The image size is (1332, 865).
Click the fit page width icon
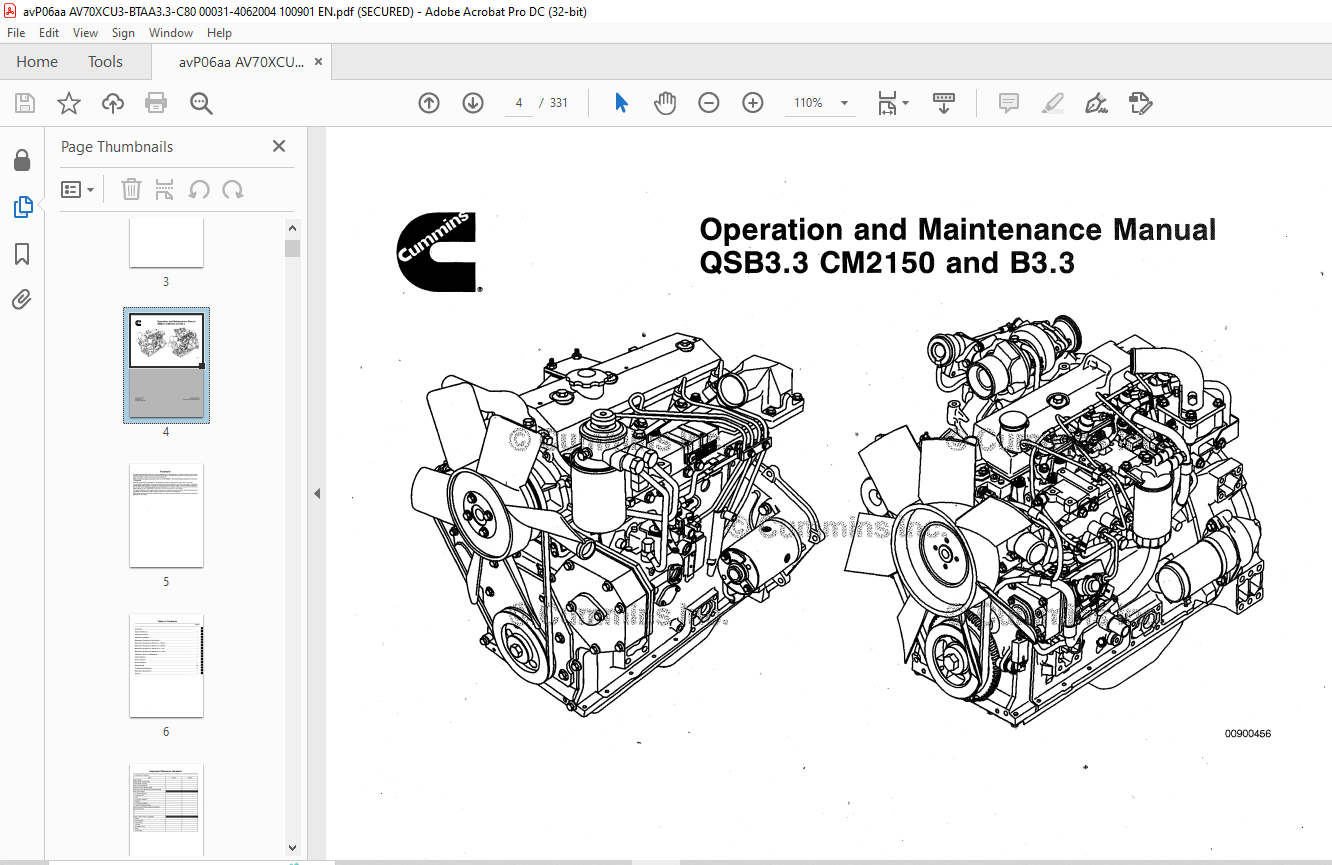pyautogui.click(x=887, y=103)
